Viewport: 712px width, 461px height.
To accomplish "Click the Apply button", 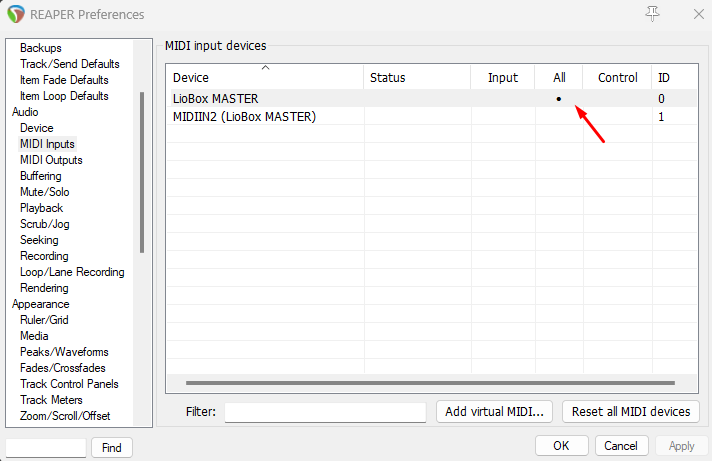I will coord(681,446).
